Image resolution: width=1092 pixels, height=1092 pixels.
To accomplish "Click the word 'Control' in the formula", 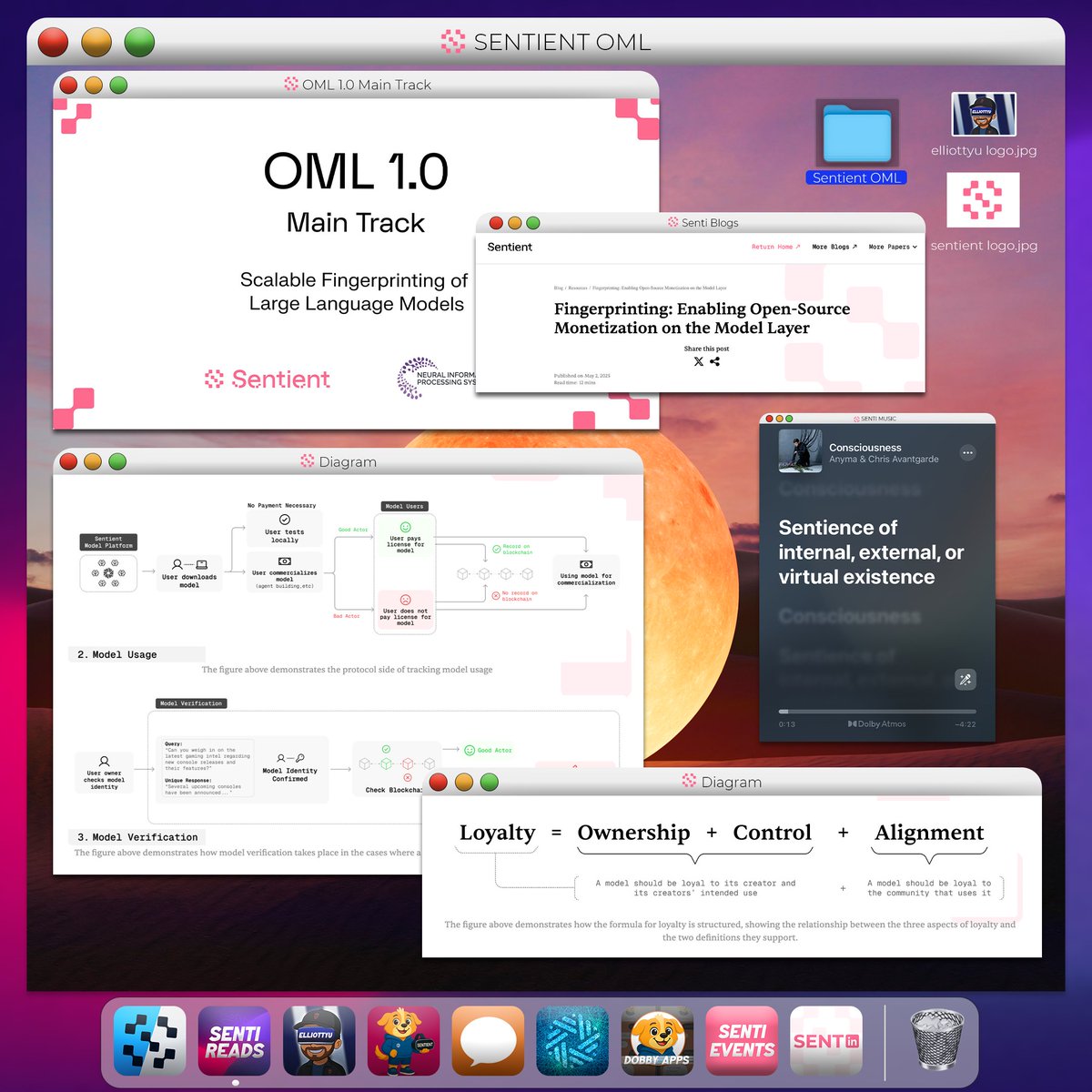I will 772,833.
